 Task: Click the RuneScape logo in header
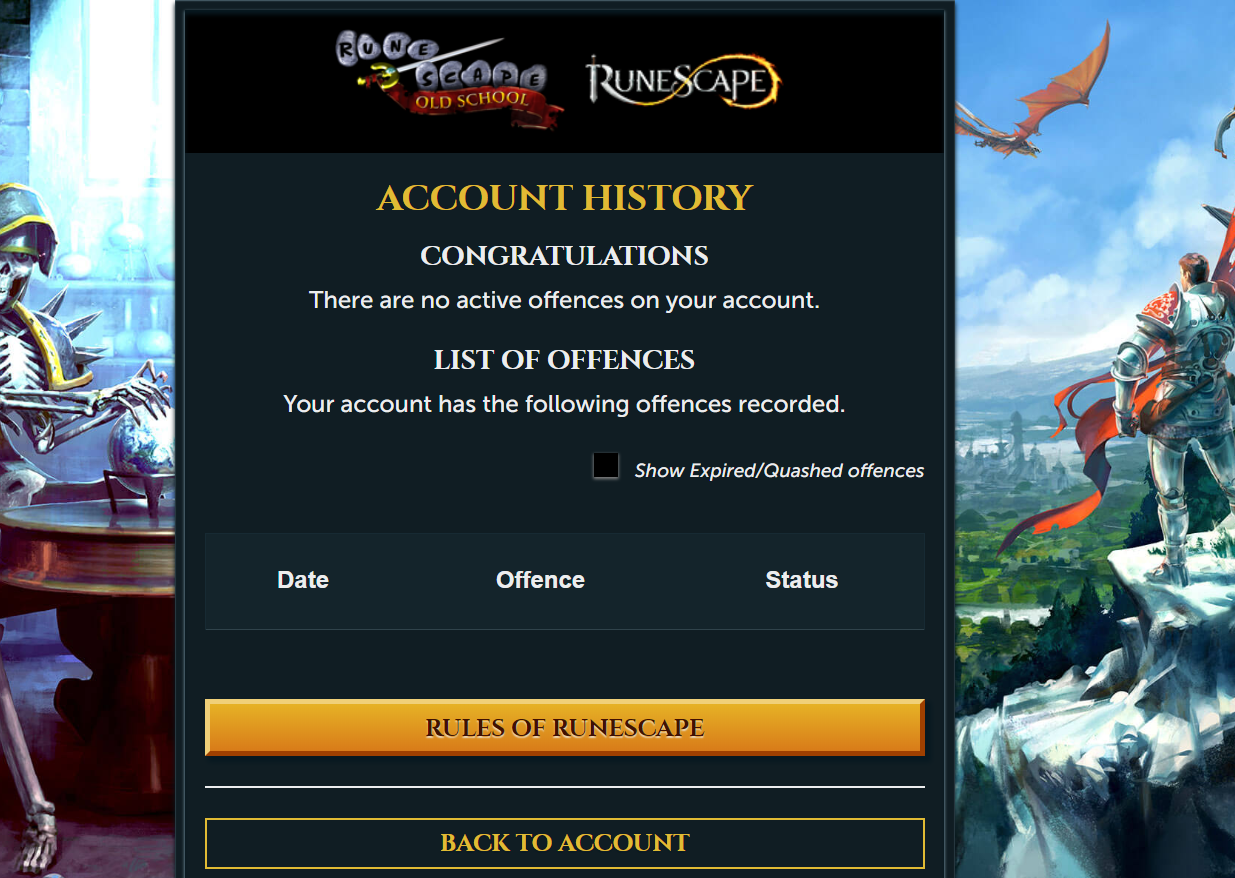coord(683,82)
